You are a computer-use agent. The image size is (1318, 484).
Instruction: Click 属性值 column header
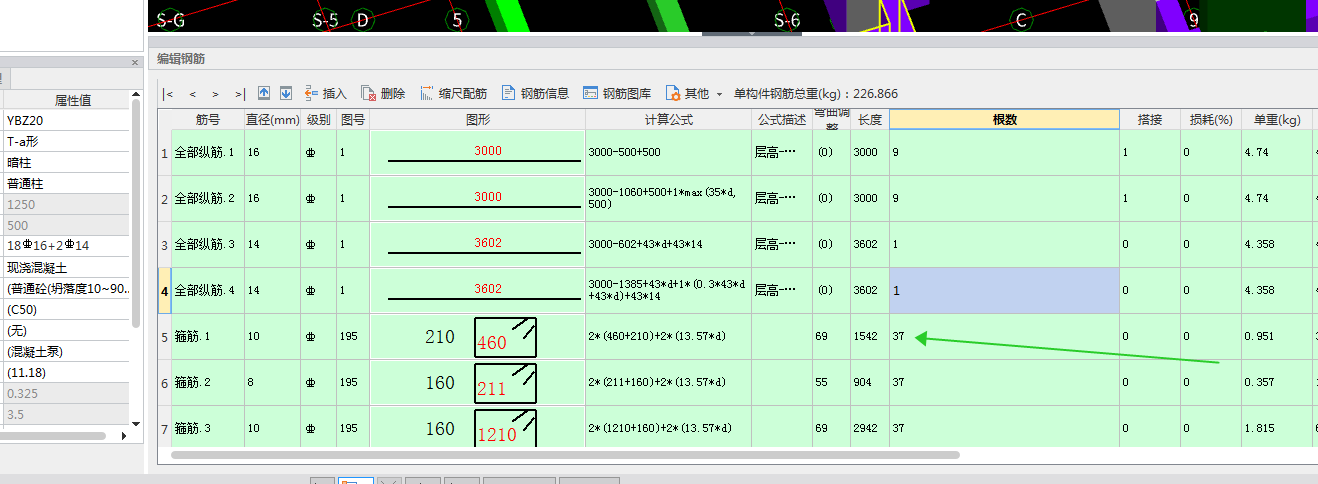[x=72, y=100]
